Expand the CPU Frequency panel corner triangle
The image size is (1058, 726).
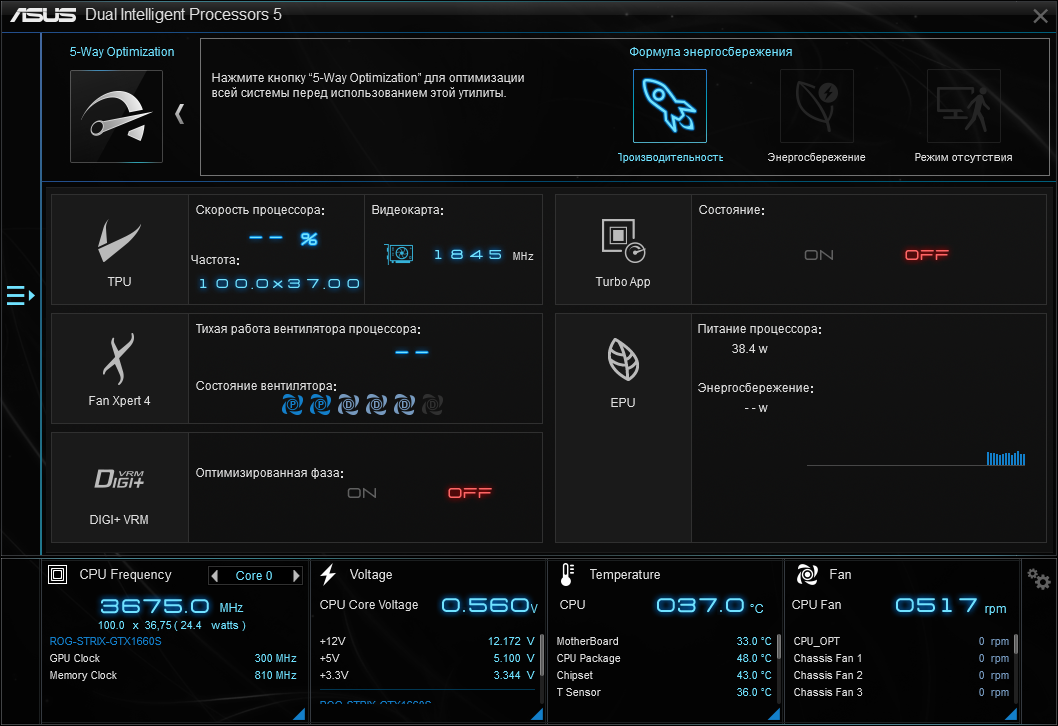point(299,714)
